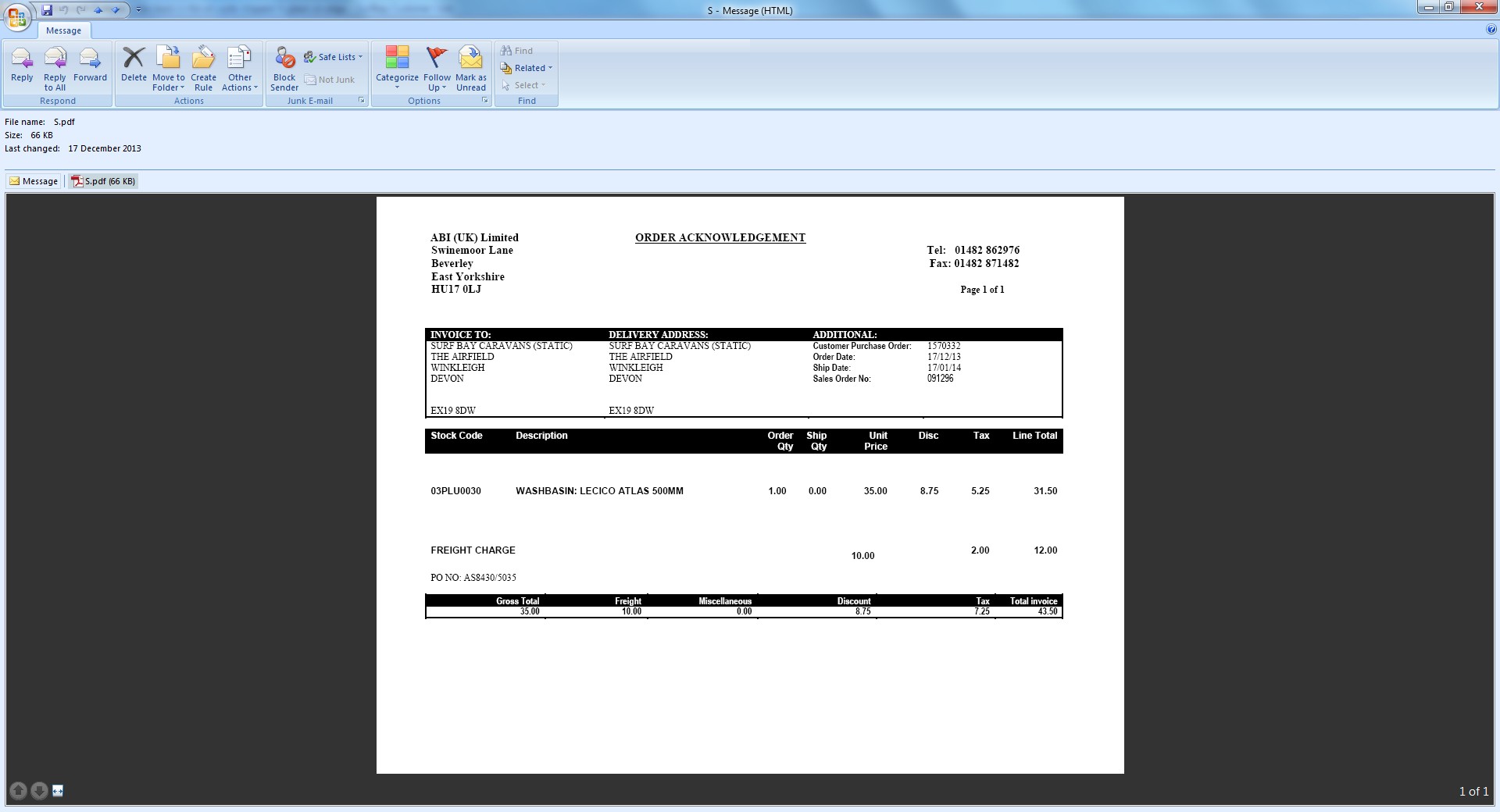Screen dimensions: 1500x812
Task: Click the Reply button
Action: point(22,68)
